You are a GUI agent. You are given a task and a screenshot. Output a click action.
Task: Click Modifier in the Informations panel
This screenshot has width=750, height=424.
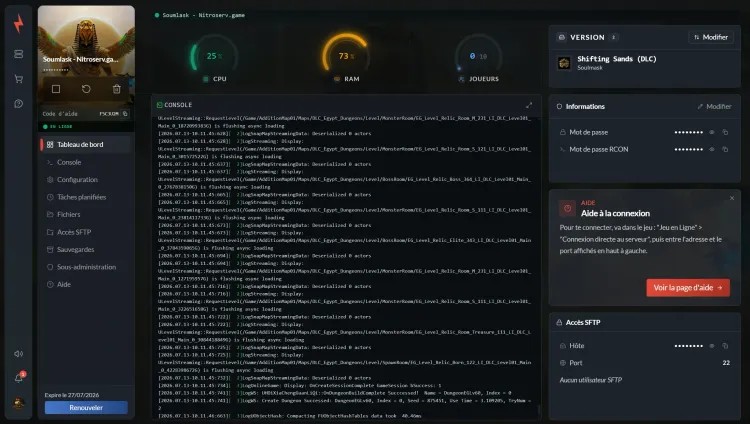(x=714, y=106)
